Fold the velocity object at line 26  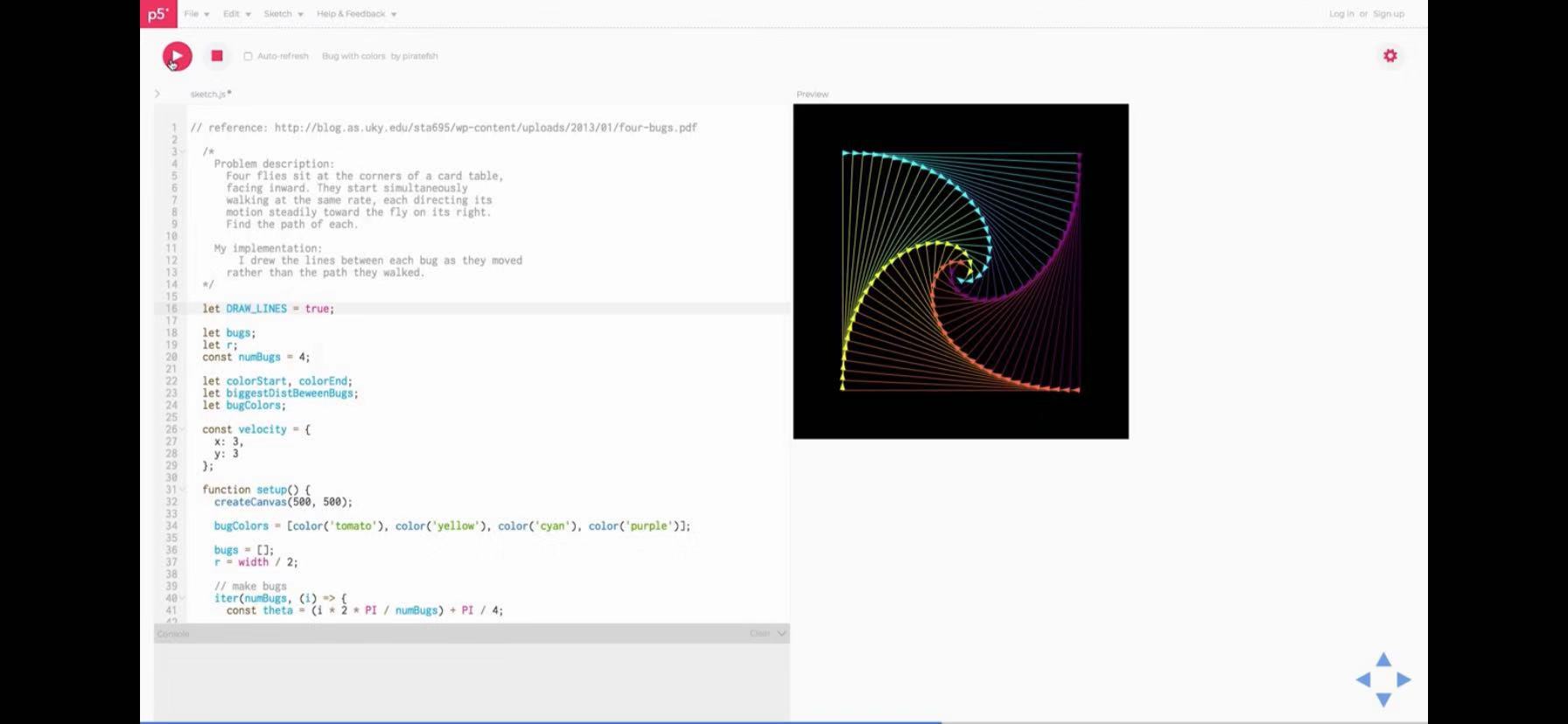[183, 429]
